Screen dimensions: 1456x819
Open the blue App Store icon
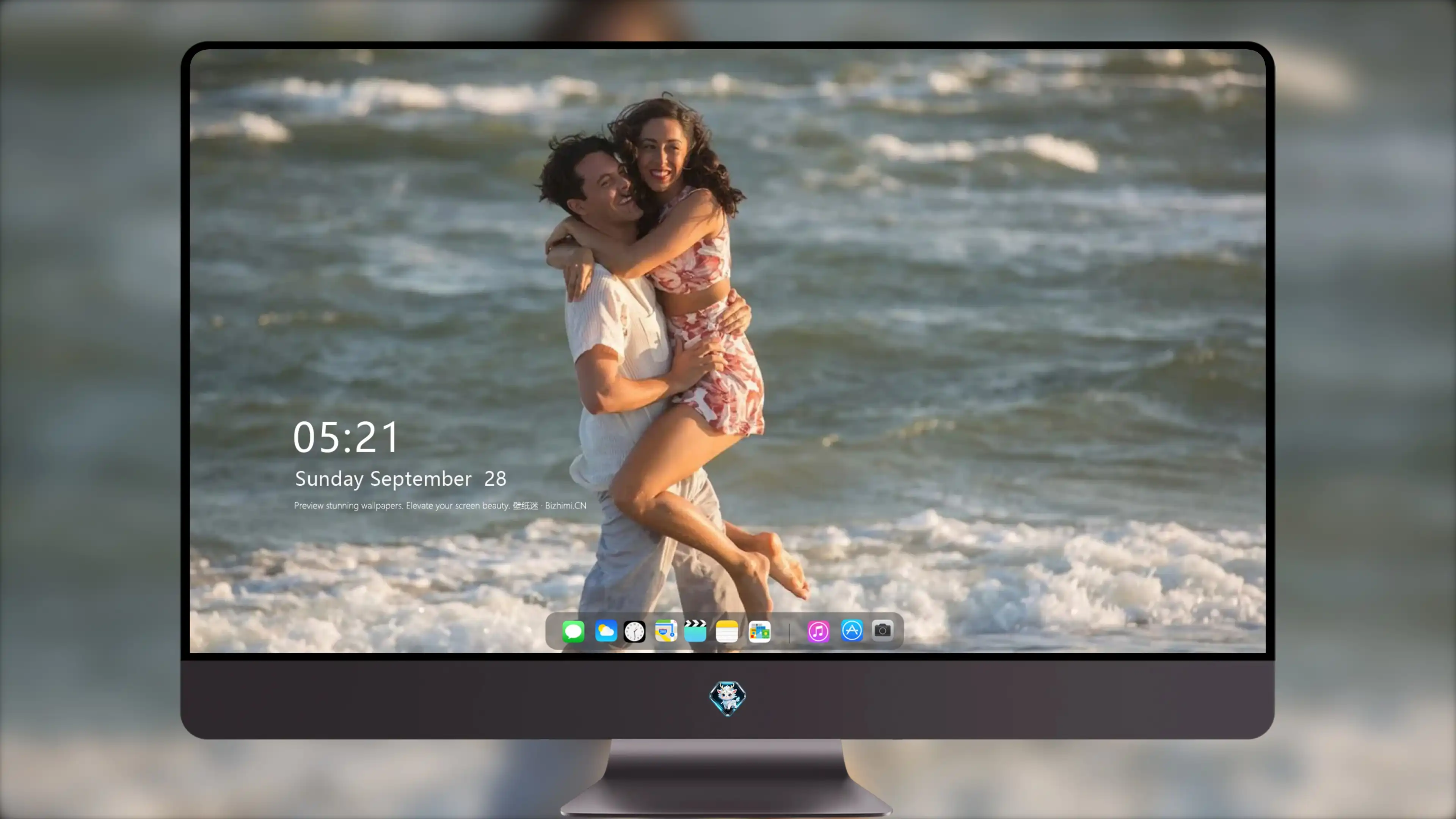click(x=852, y=630)
